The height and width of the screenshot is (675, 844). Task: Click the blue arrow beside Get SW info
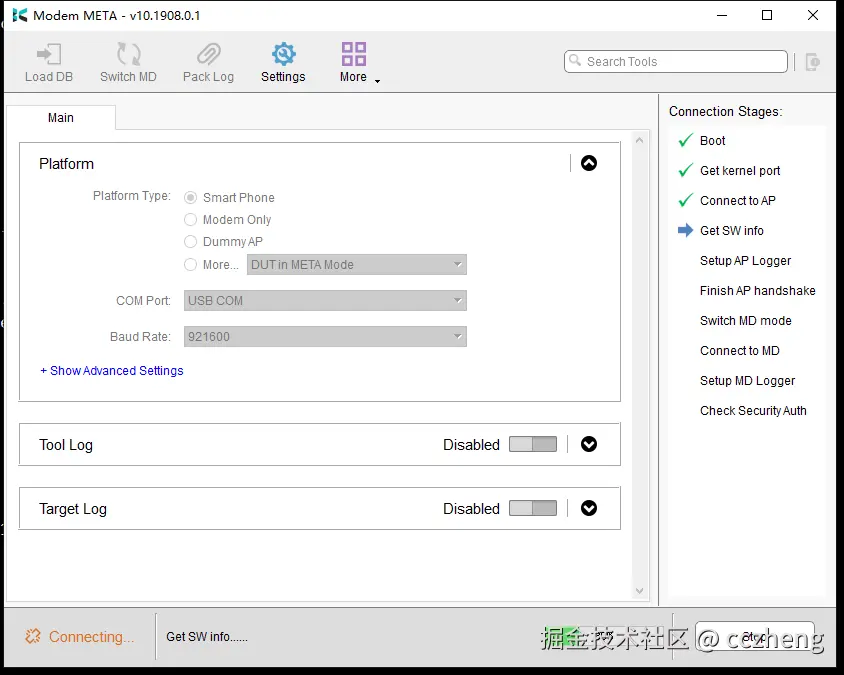tap(685, 230)
